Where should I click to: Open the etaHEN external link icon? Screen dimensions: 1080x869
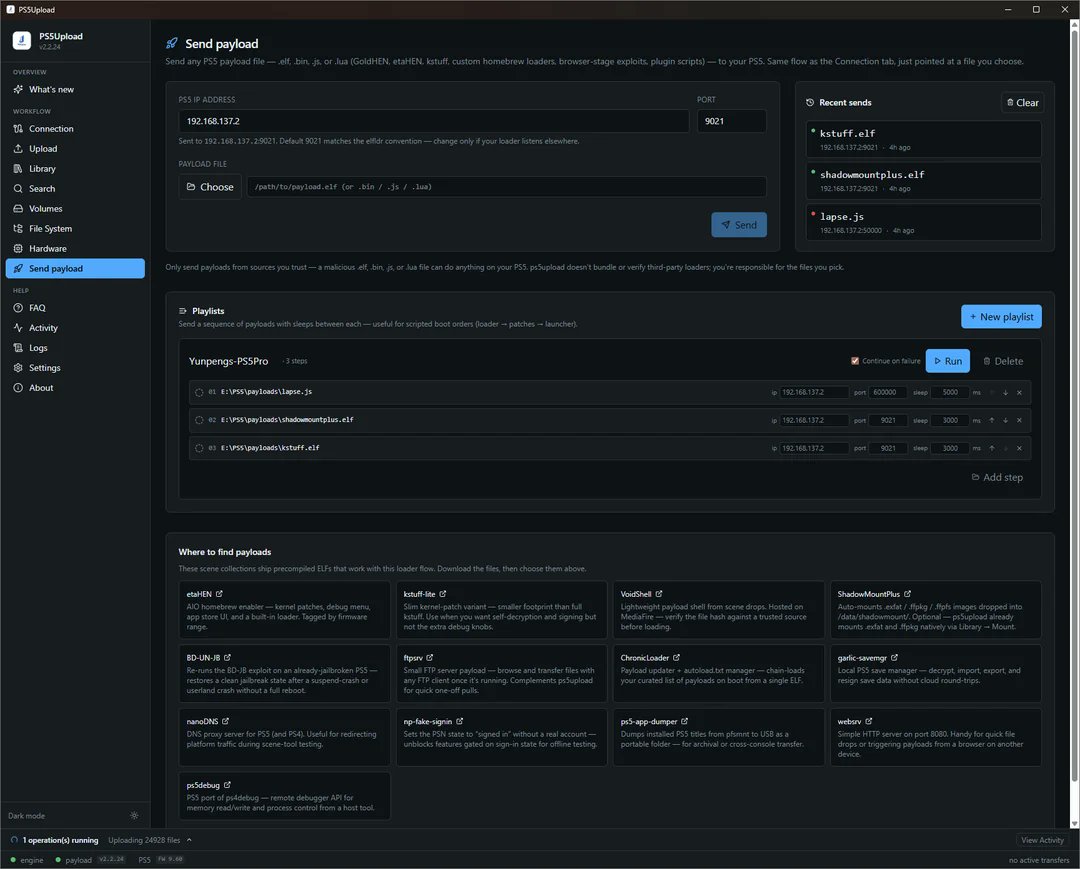(x=219, y=594)
